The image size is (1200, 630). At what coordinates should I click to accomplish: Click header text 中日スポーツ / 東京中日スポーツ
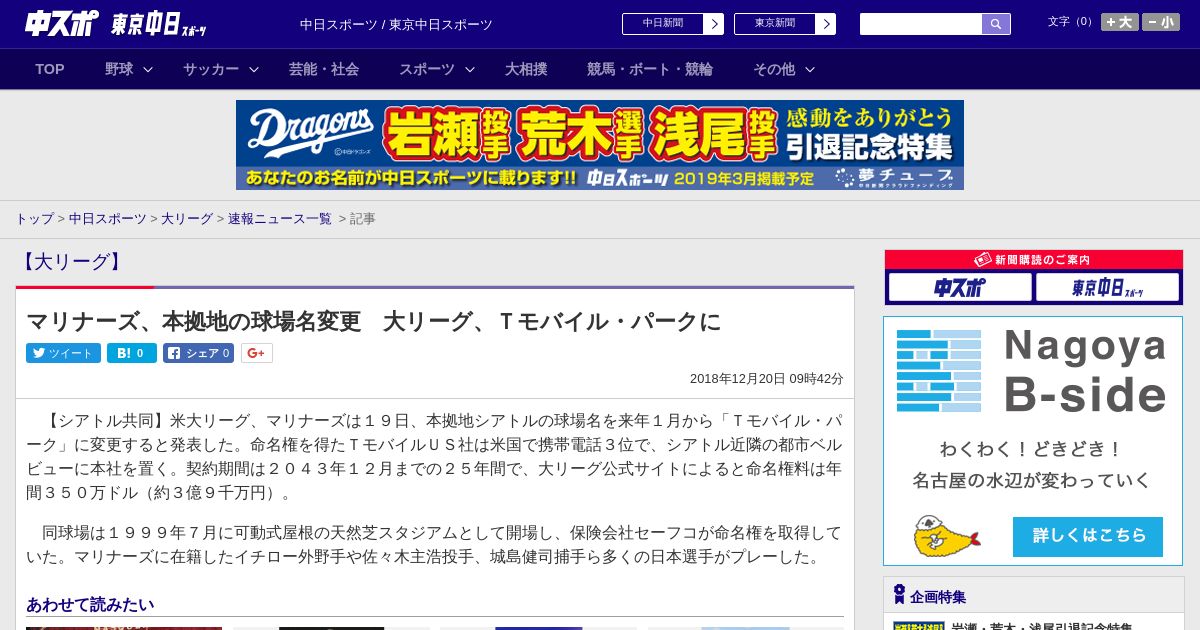pos(396,24)
